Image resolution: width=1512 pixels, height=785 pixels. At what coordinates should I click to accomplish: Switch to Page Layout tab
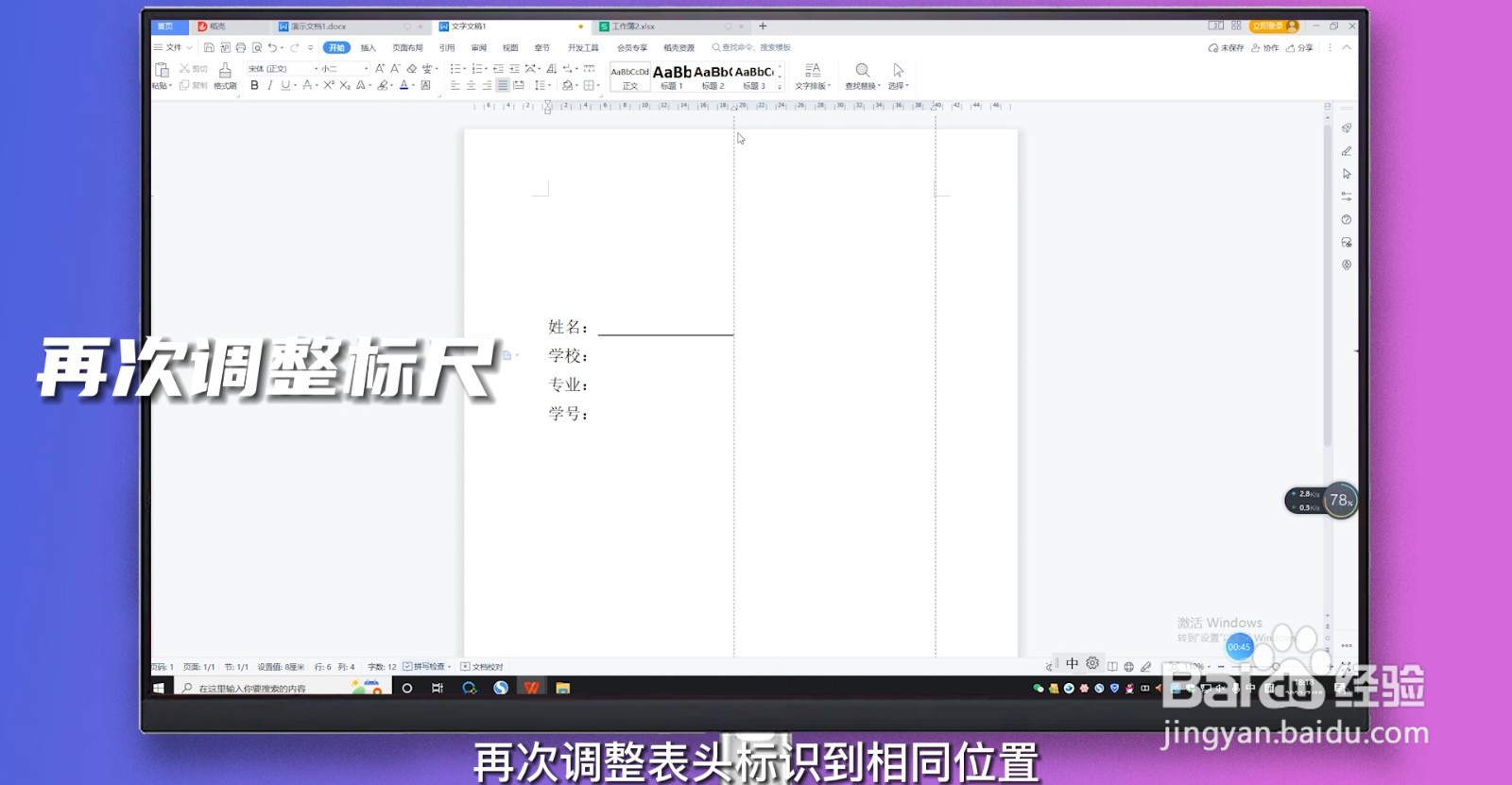click(407, 47)
